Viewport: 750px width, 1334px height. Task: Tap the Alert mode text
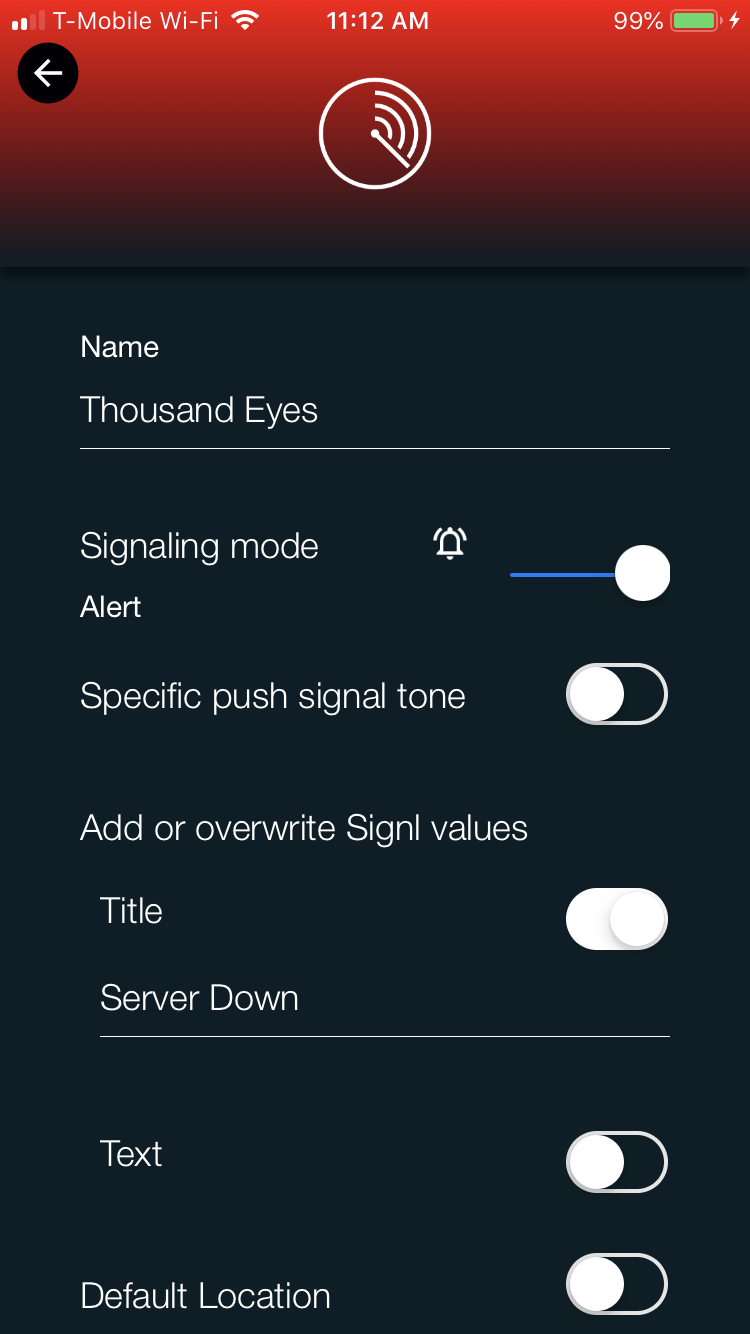[111, 607]
